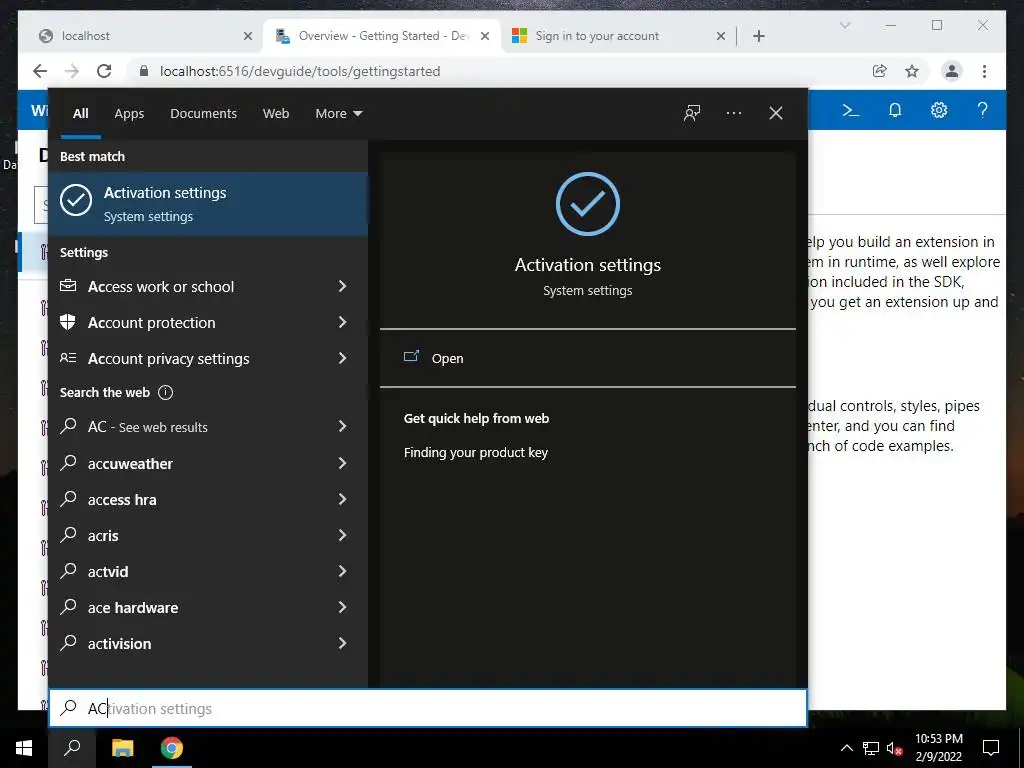Screen dimensions: 1024x768
Task: Open the Windows Start menu
Action: (x=24, y=748)
